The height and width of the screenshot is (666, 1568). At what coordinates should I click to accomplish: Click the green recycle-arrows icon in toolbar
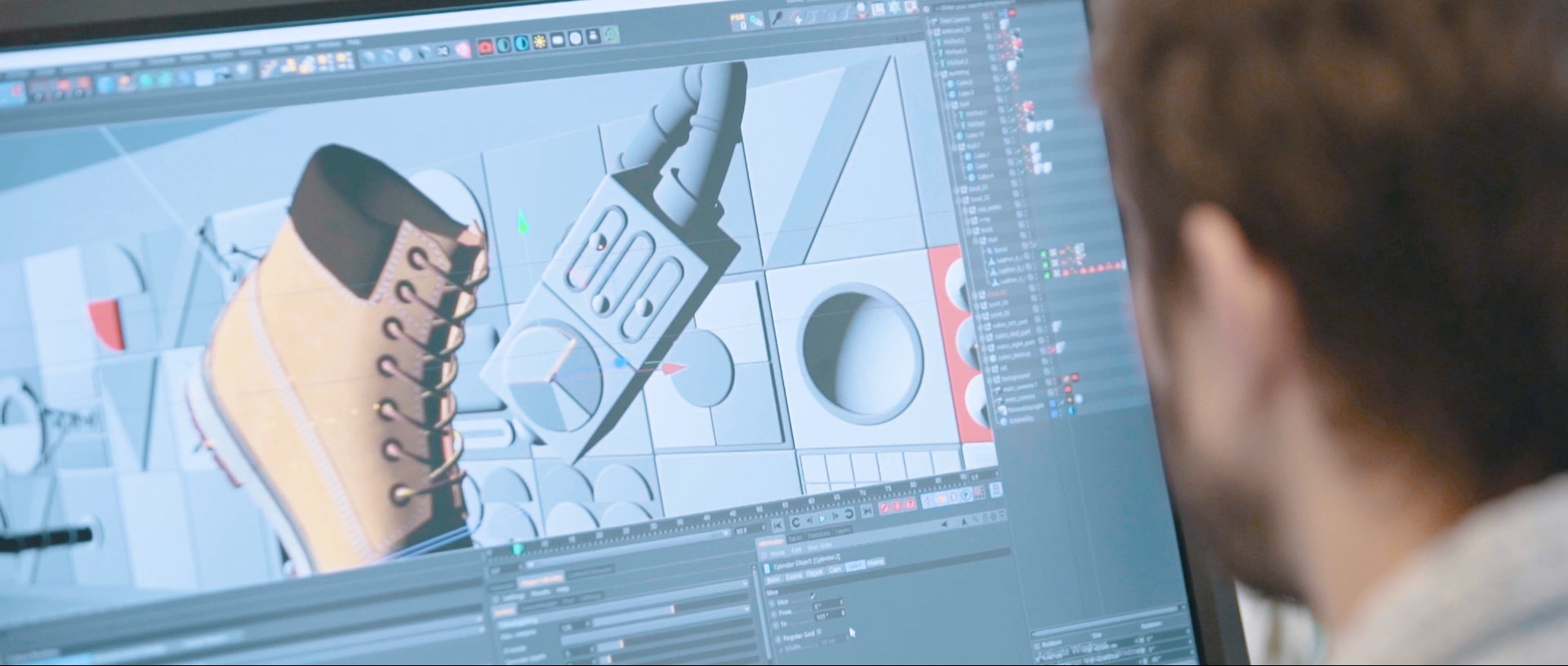tap(612, 34)
